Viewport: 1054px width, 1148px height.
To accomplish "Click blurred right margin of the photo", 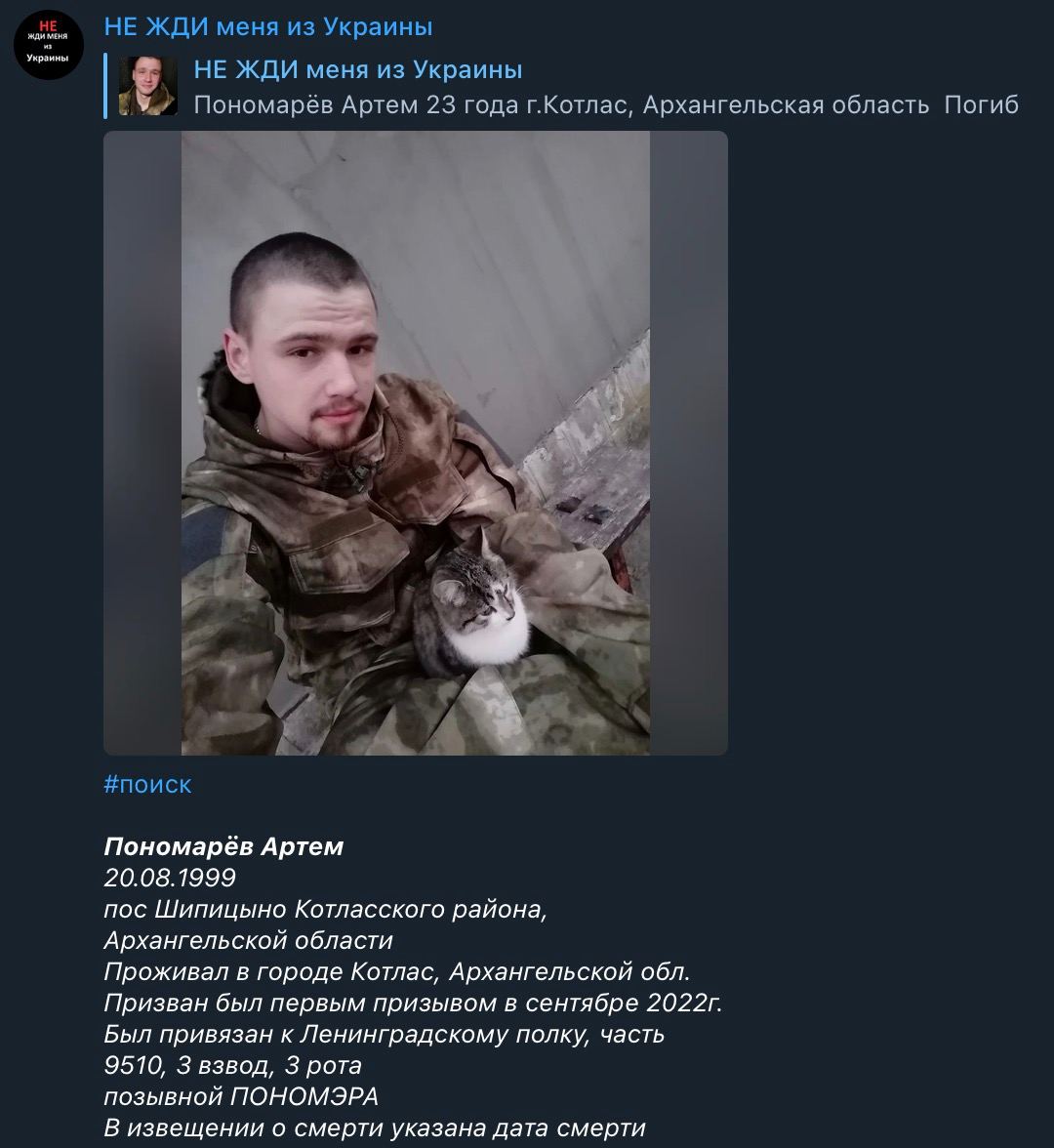I will tap(689, 443).
